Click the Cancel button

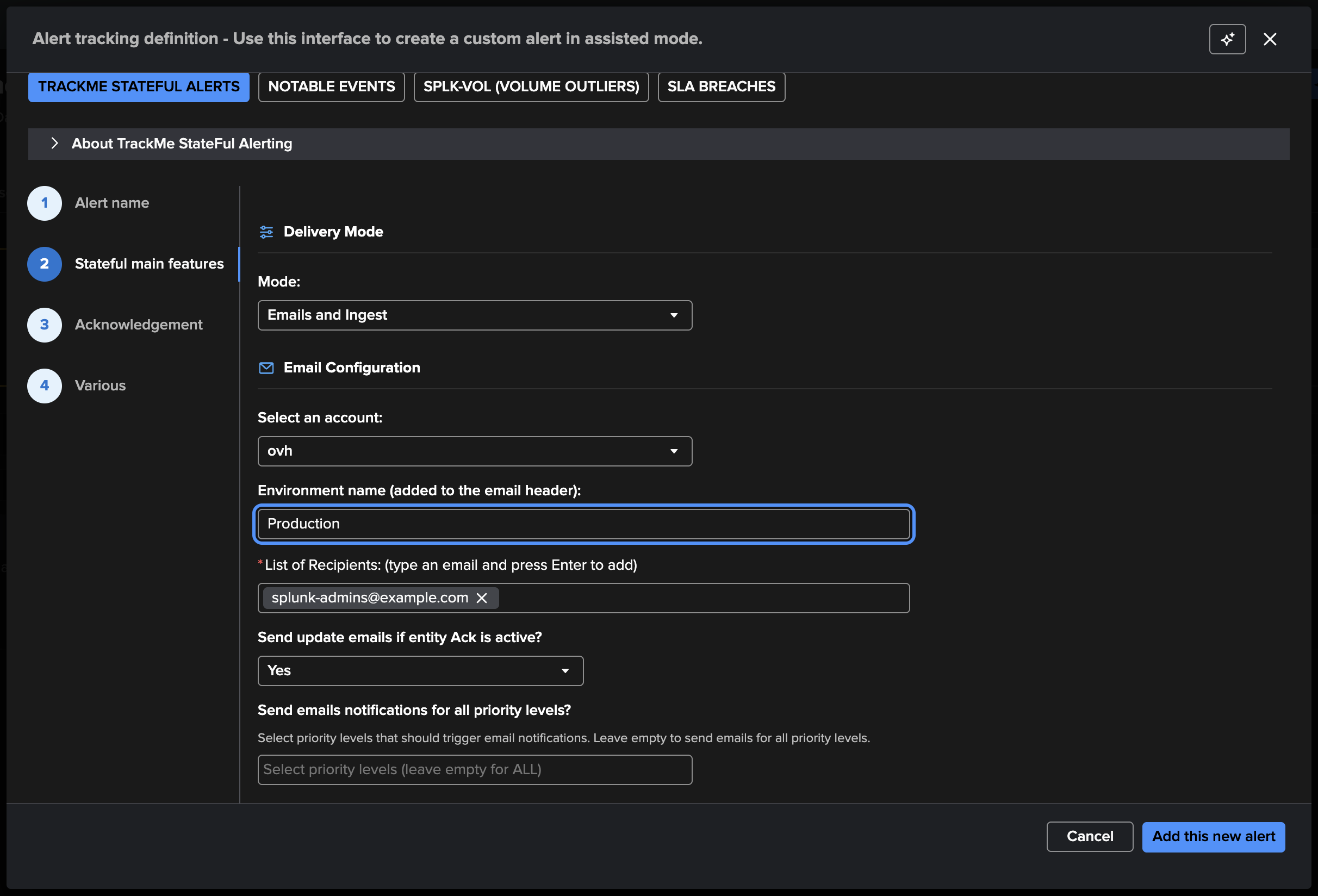(x=1090, y=836)
